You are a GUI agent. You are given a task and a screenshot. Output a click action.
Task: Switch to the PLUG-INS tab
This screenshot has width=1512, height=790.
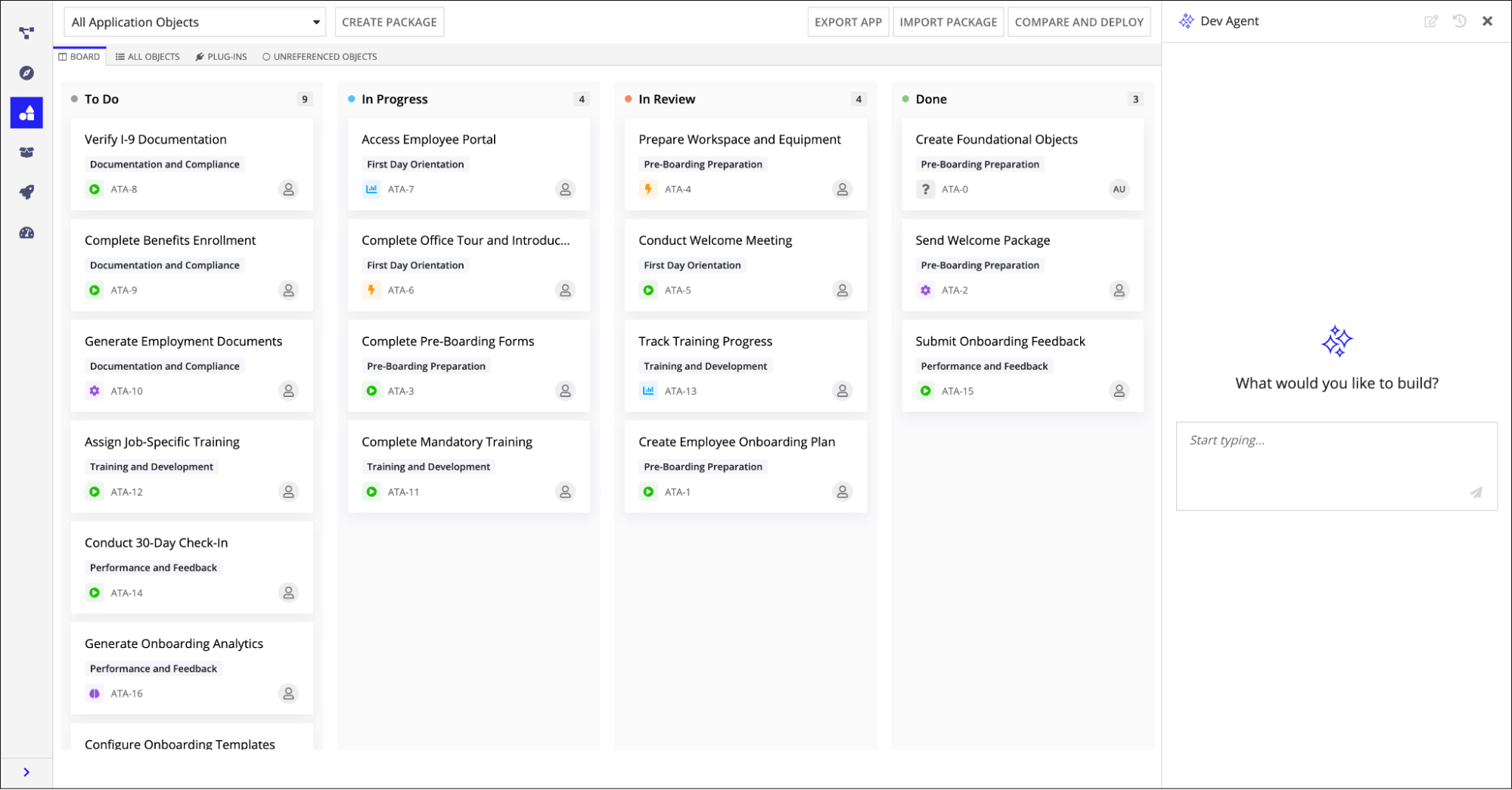tap(221, 57)
